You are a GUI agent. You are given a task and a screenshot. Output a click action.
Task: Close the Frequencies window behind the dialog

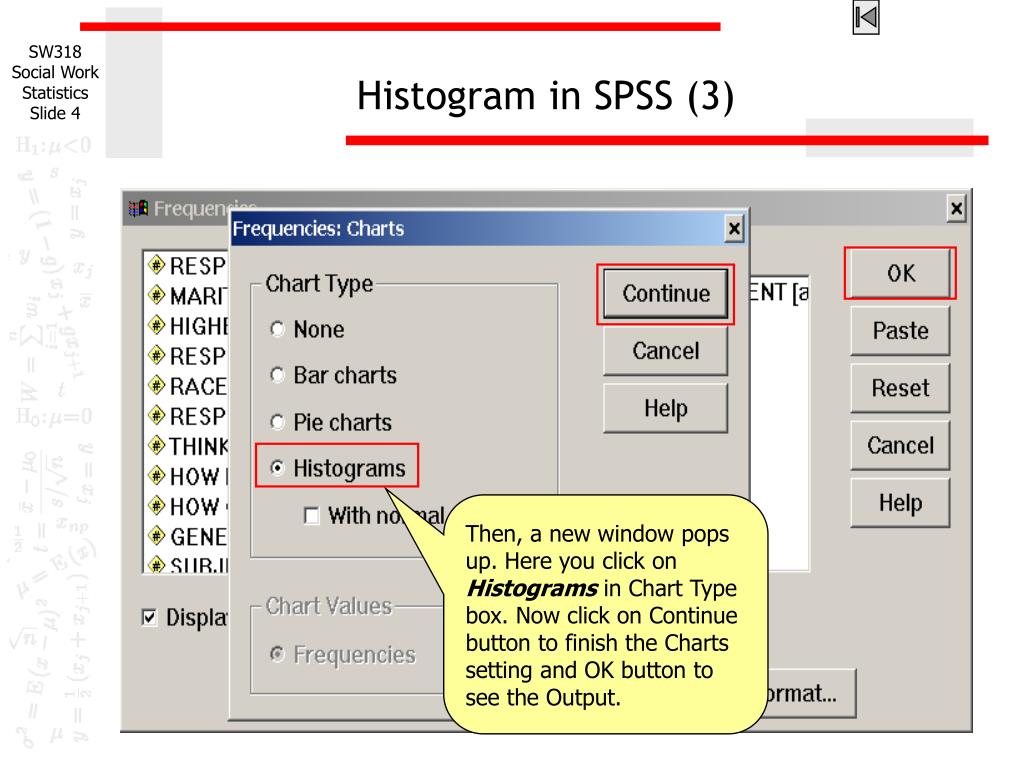(956, 208)
